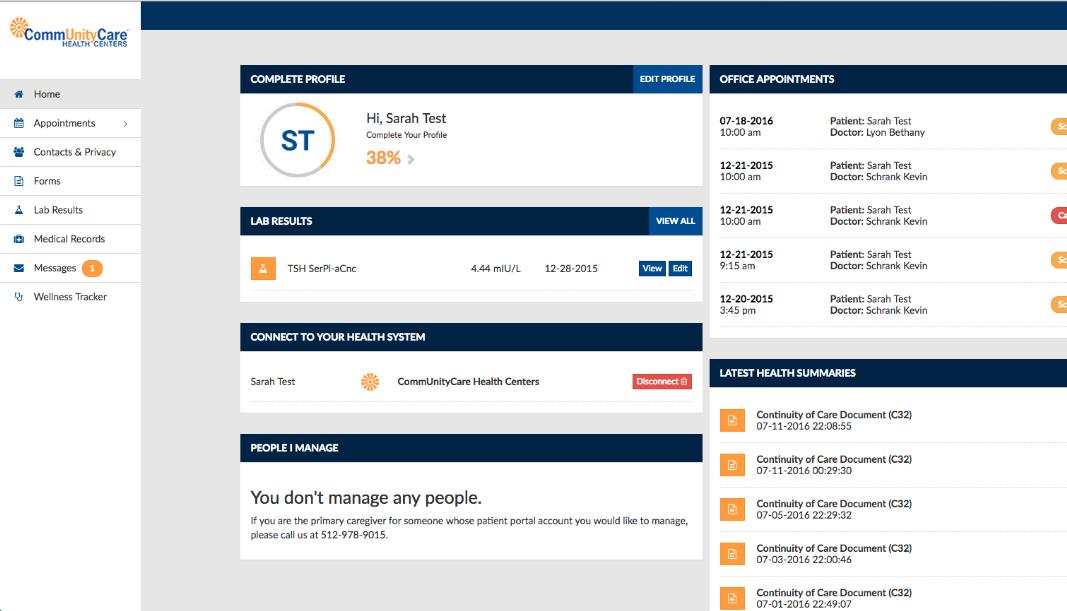Click the sunburst icon beside CommUnityCare Health Centers
Viewport: 1067px width, 611px height.
(x=370, y=381)
